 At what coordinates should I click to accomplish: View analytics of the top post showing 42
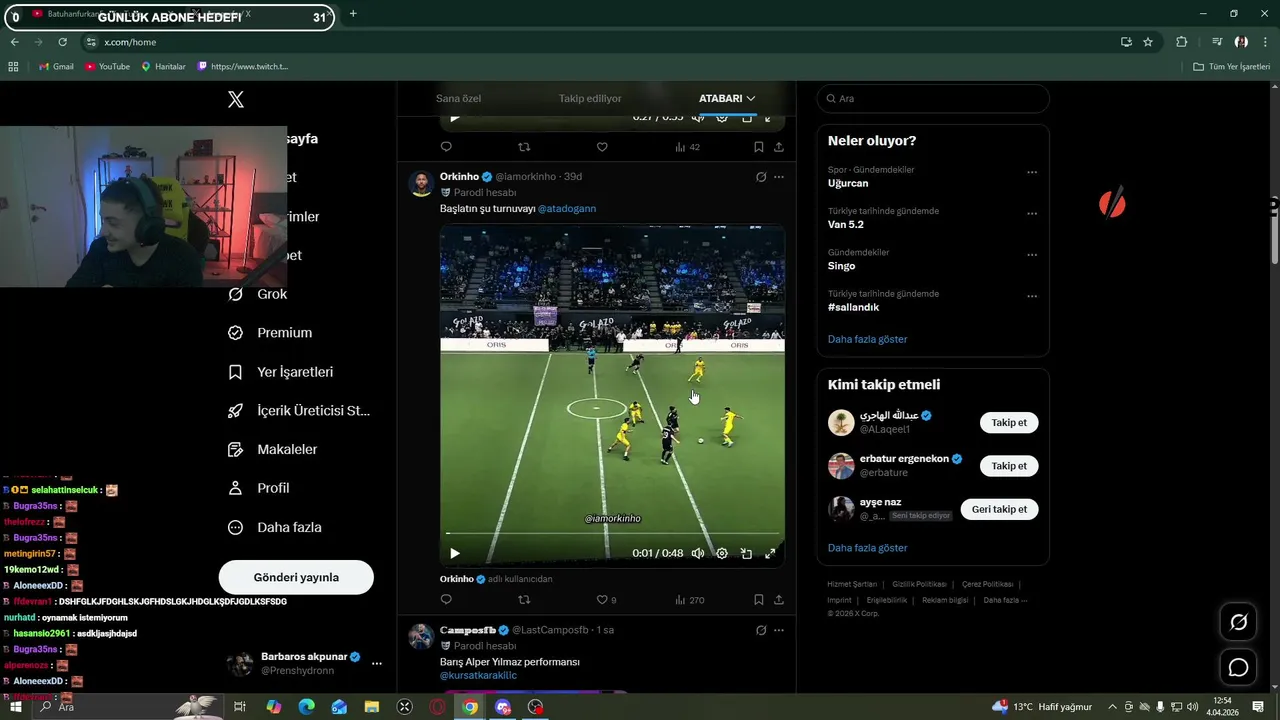point(688,147)
